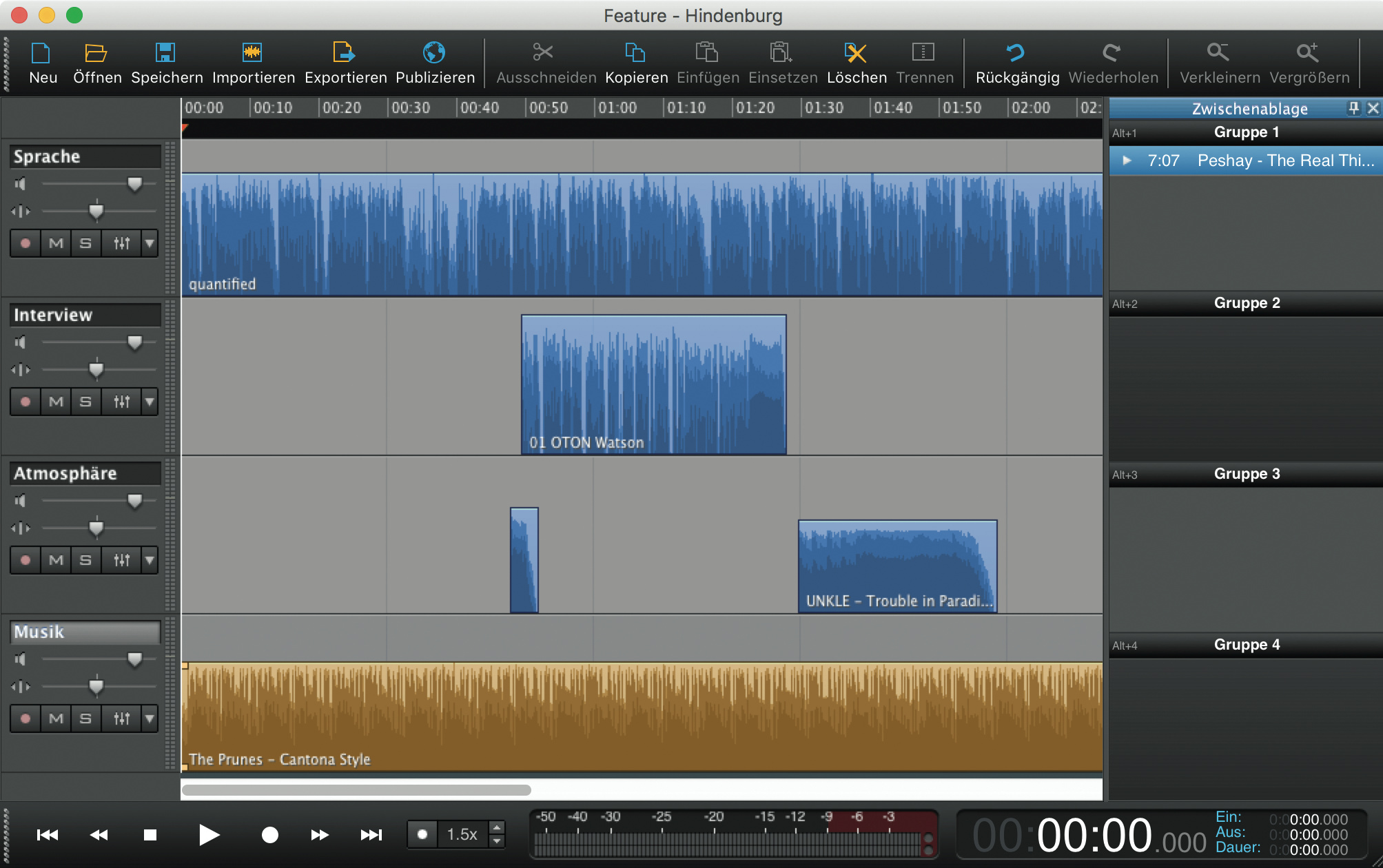Arm recording on Atmosphäre track
Viewport: 1383px width, 868px height.
click(x=25, y=560)
